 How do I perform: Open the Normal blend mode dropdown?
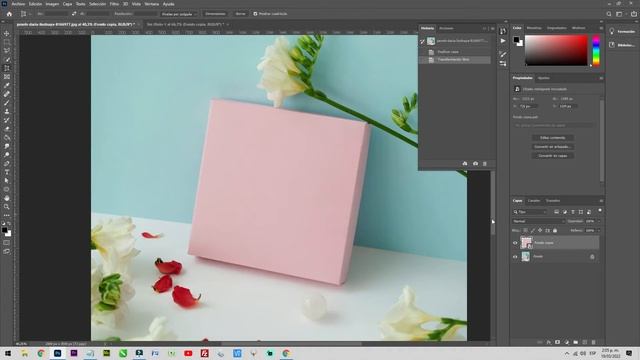[538, 221]
